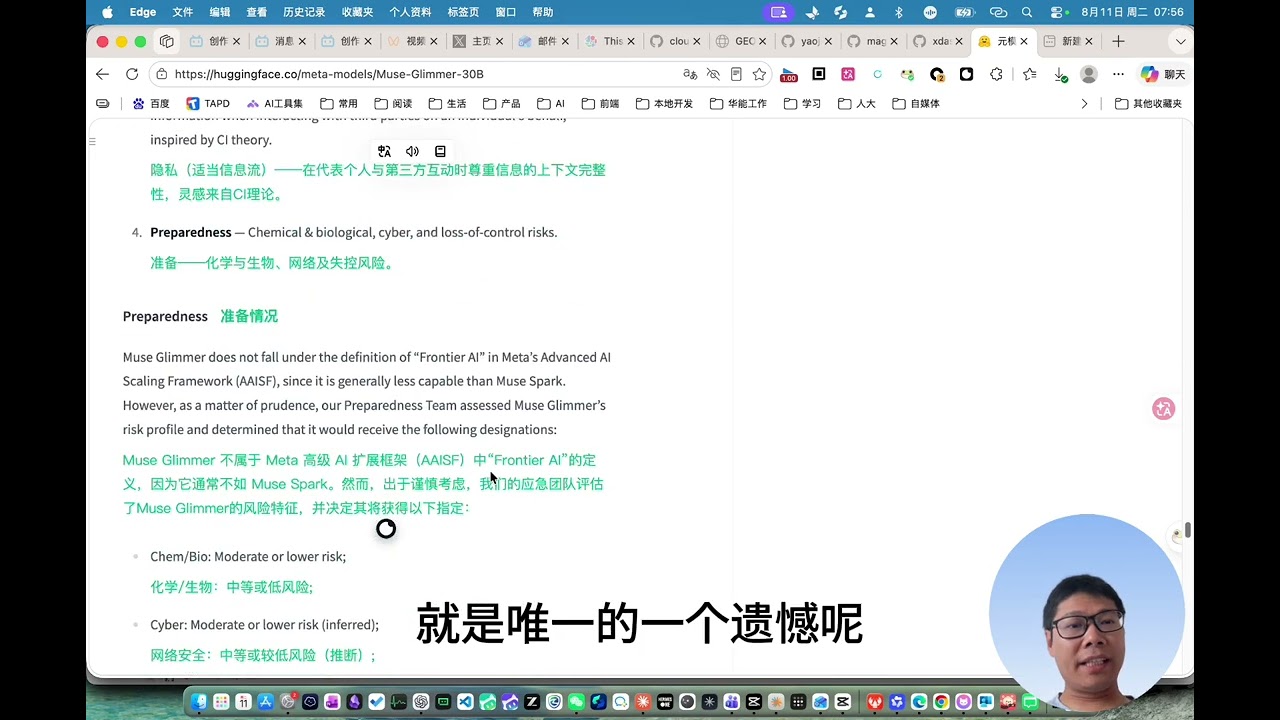Expand the AI工具集 bookmark

[275, 103]
